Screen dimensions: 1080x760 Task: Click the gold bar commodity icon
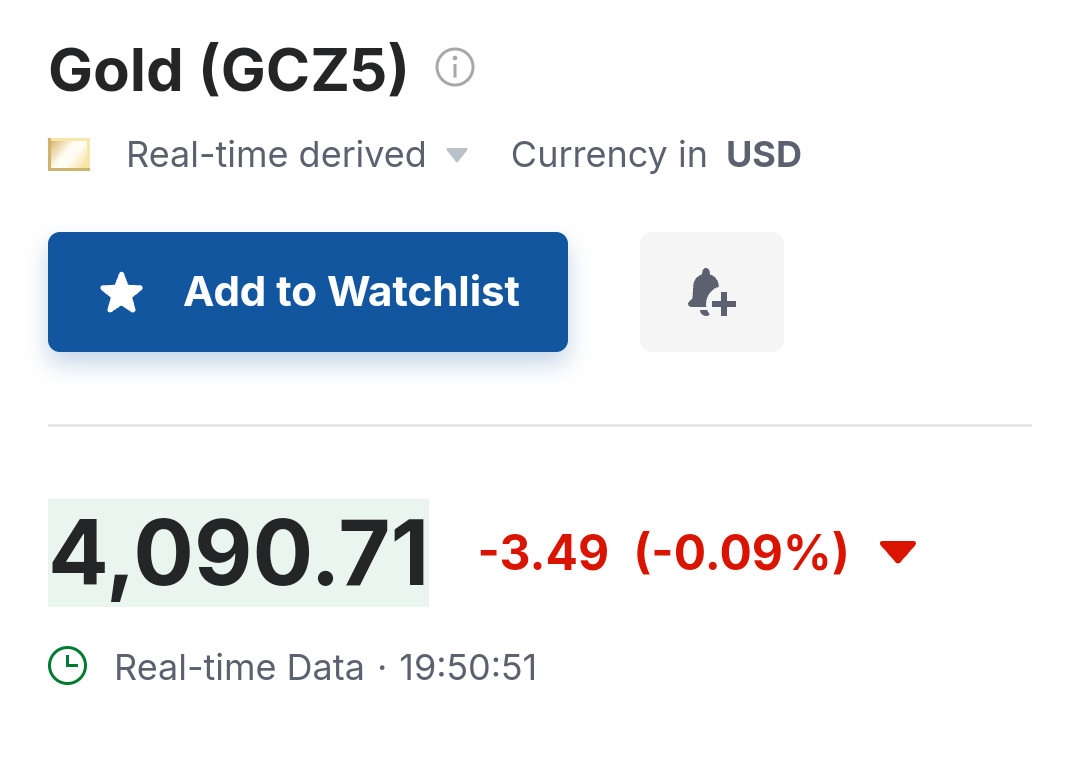pyautogui.click(x=69, y=155)
